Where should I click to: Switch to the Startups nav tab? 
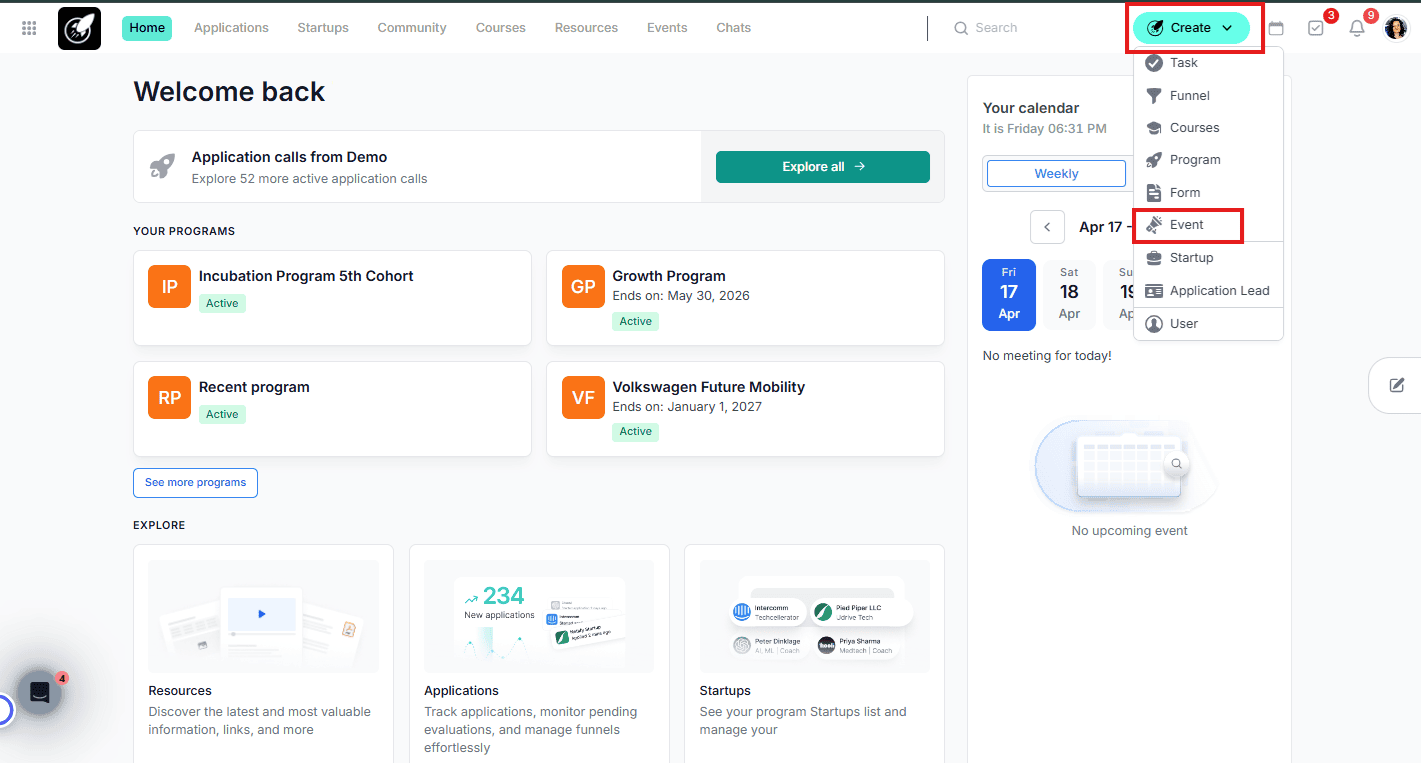coord(323,28)
